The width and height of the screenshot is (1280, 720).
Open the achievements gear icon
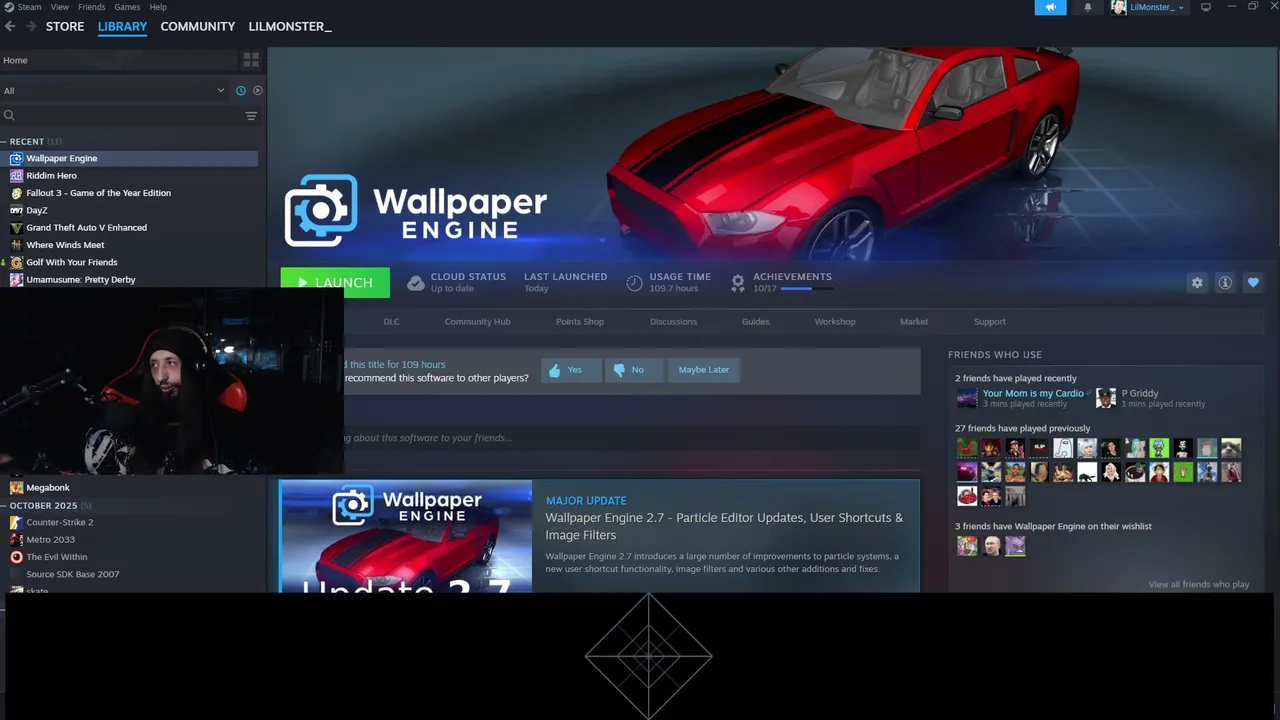[738, 283]
